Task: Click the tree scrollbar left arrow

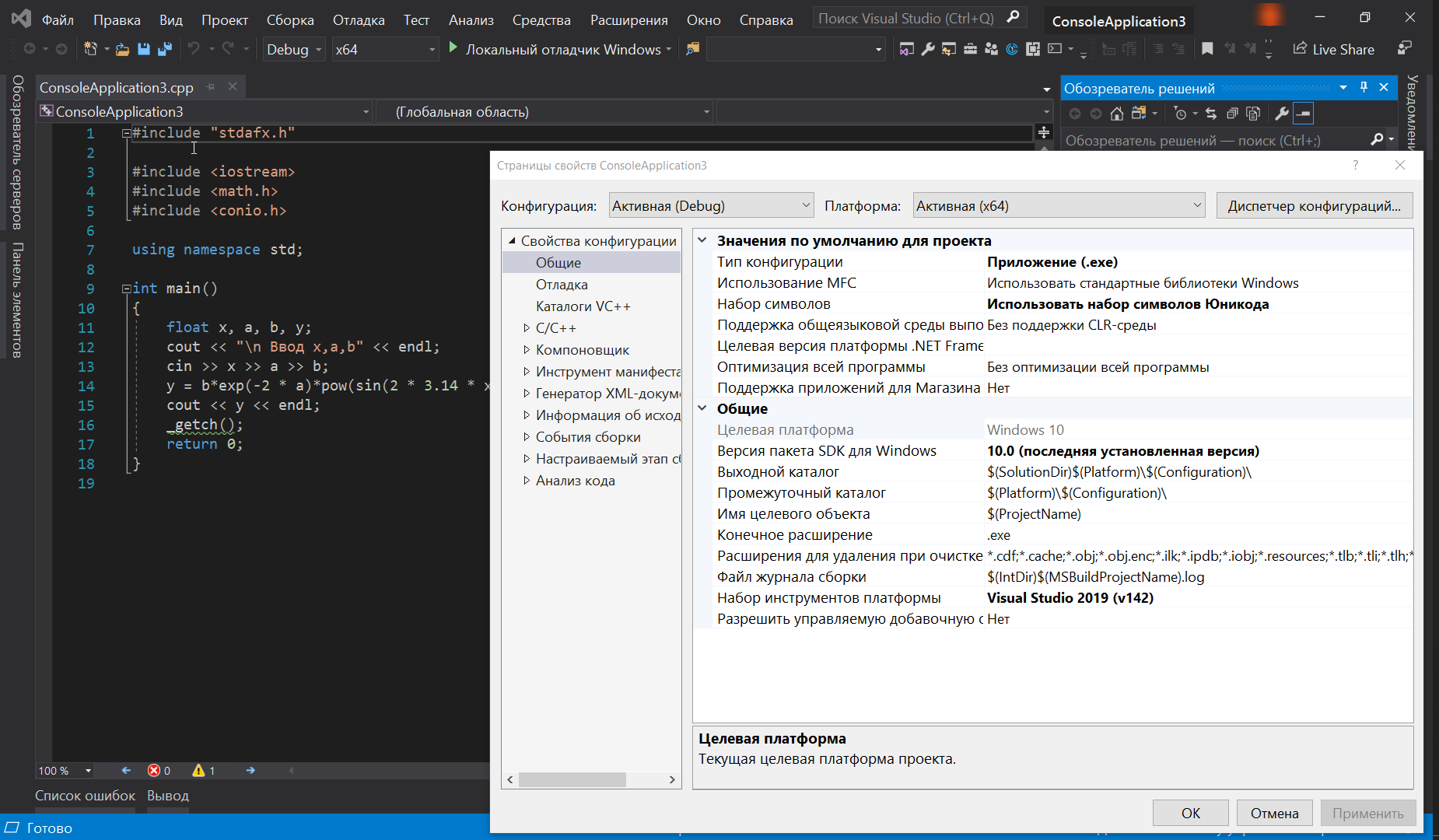Action: [x=510, y=779]
